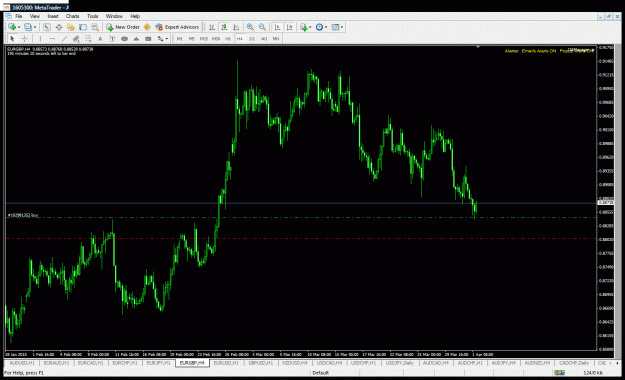The height and width of the screenshot is (380, 625).
Task: Select the Crosshair tool
Action: (x=24, y=39)
